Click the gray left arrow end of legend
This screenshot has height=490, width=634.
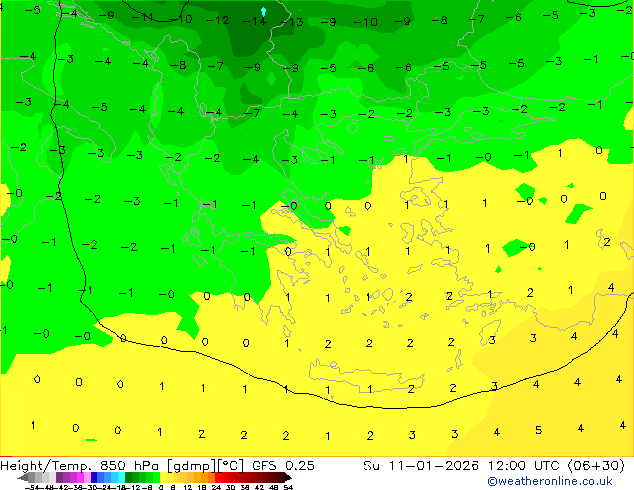pos(23,478)
